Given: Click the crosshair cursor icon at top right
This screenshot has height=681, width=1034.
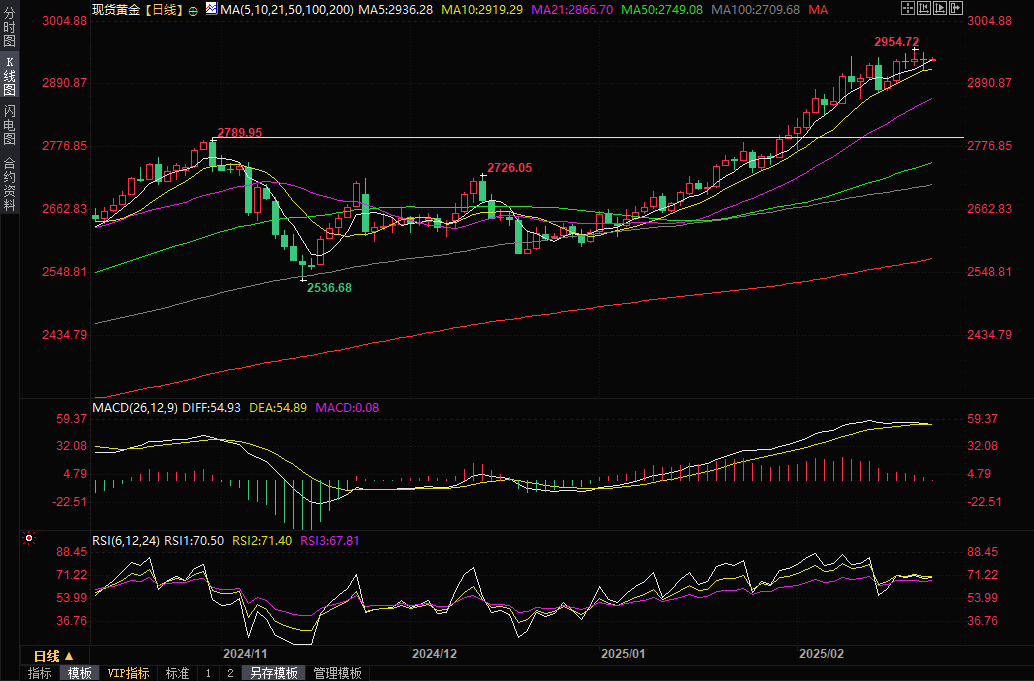Looking at the screenshot, I should 908,8.
